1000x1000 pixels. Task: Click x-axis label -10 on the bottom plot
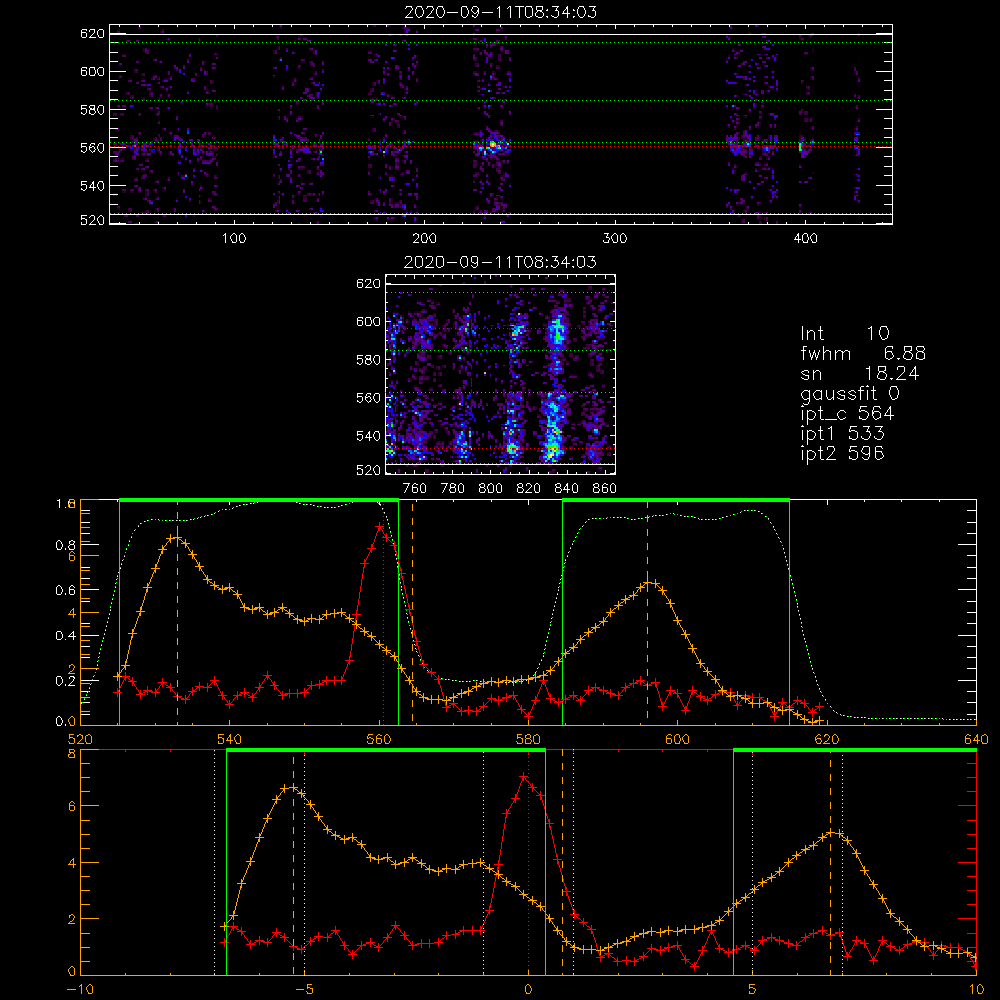pyautogui.click(x=80, y=989)
